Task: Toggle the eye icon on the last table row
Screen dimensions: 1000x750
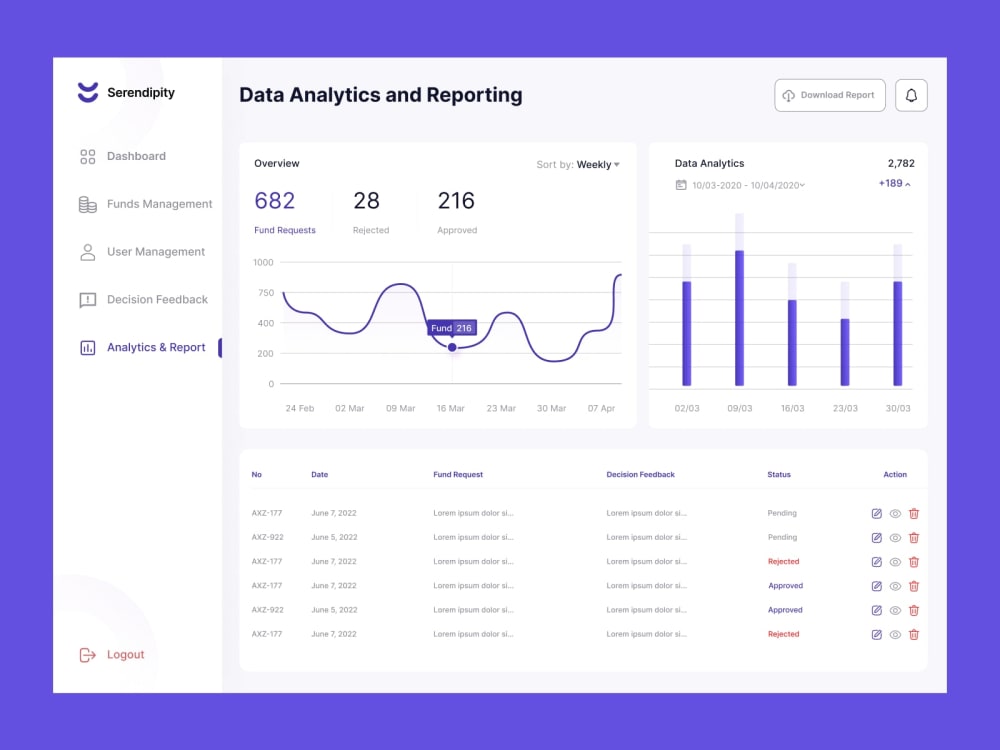Action: pyautogui.click(x=894, y=634)
